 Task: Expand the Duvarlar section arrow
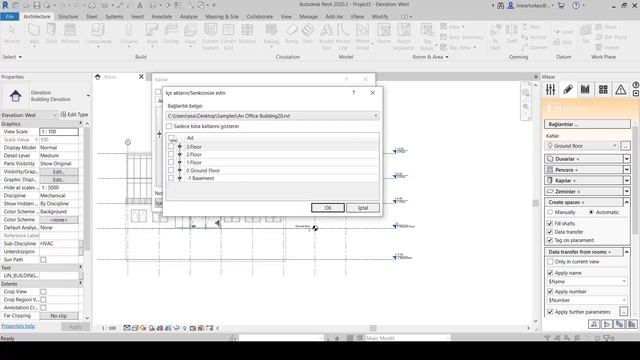627,159
